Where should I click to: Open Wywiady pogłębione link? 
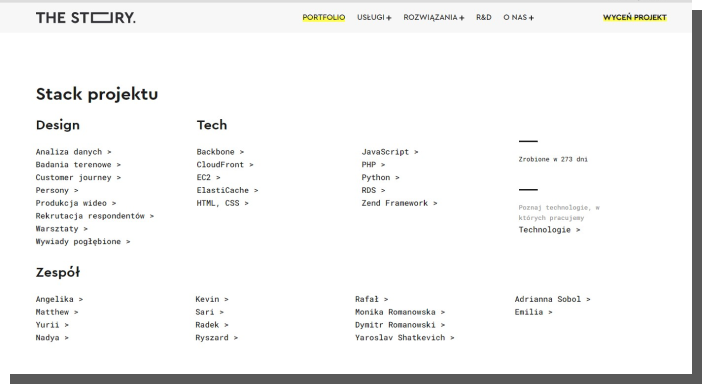[83, 242]
